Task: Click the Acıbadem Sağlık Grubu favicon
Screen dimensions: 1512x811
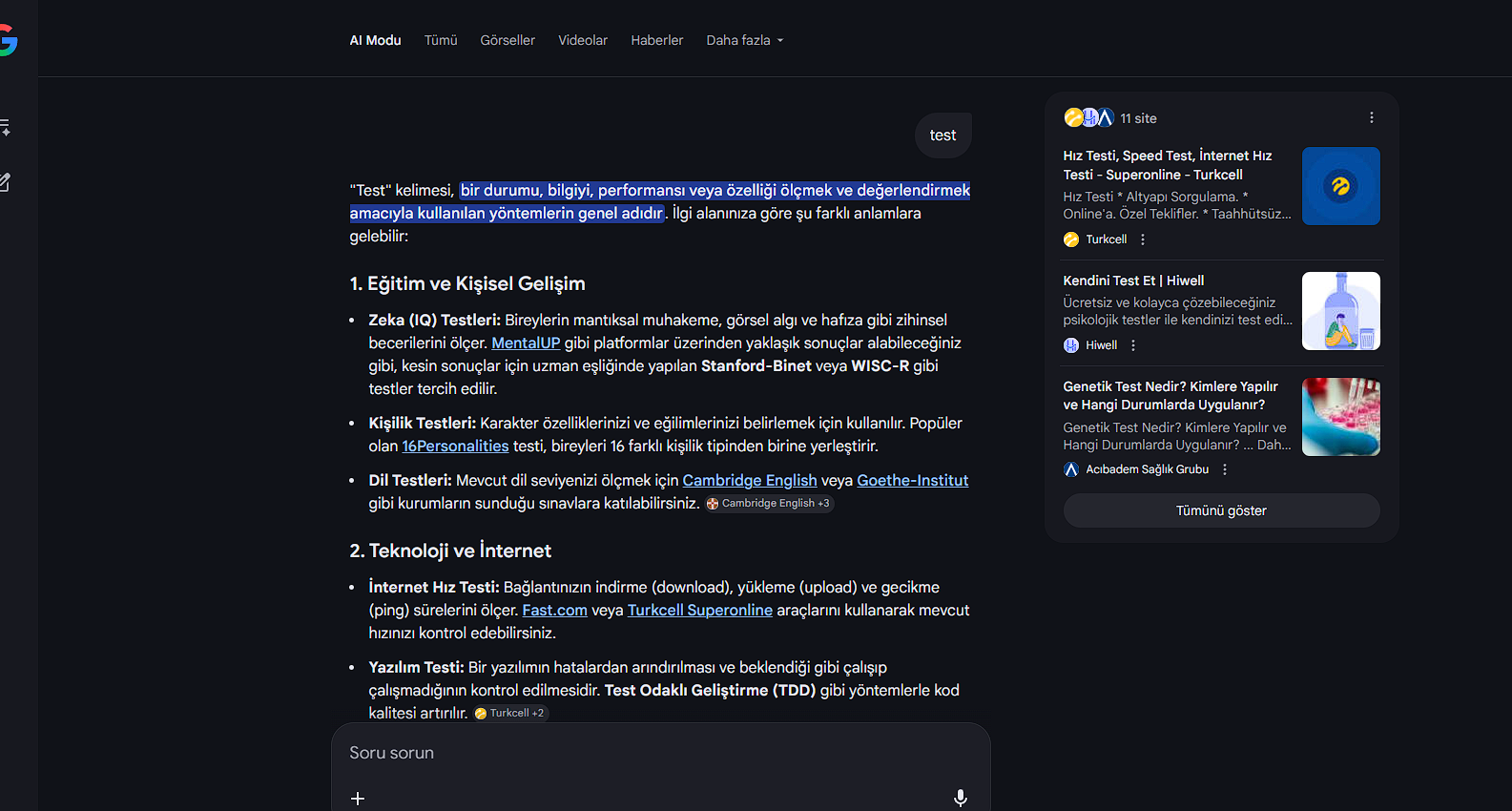Action: (1071, 469)
